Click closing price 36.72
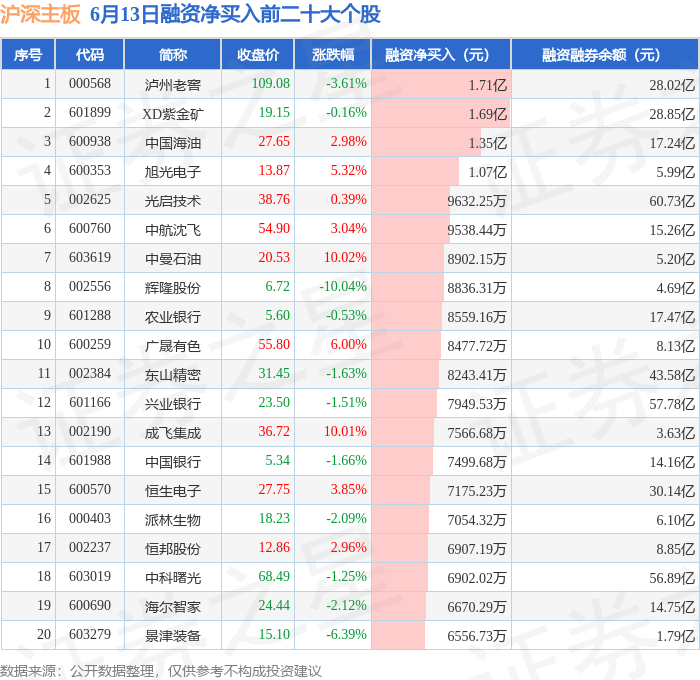 [274, 432]
